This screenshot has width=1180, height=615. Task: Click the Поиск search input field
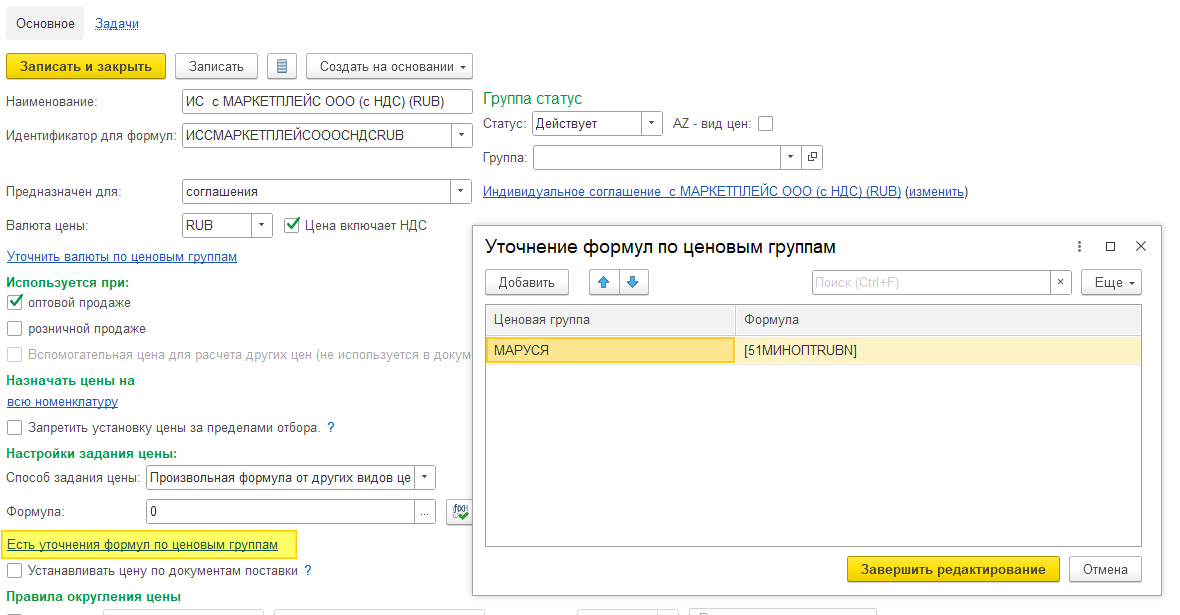coord(930,282)
